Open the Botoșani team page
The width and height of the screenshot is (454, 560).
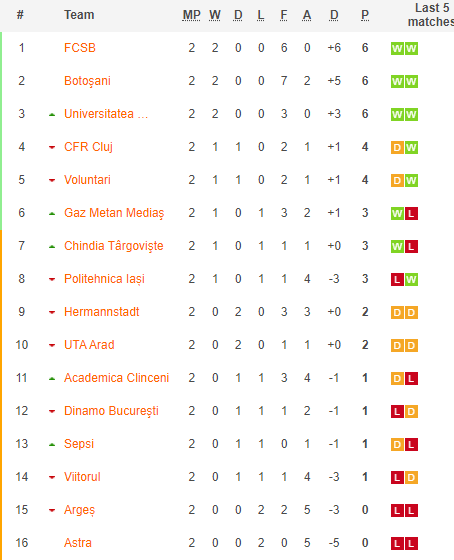(x=87, y=81)
